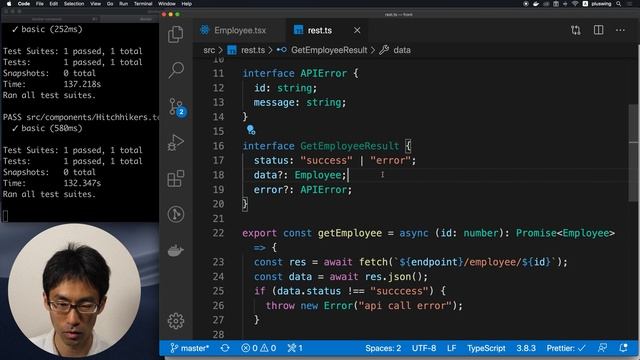This screenshot has height=360, width=640.
Task: Open the errors and warnings counter
Action: 258,348
